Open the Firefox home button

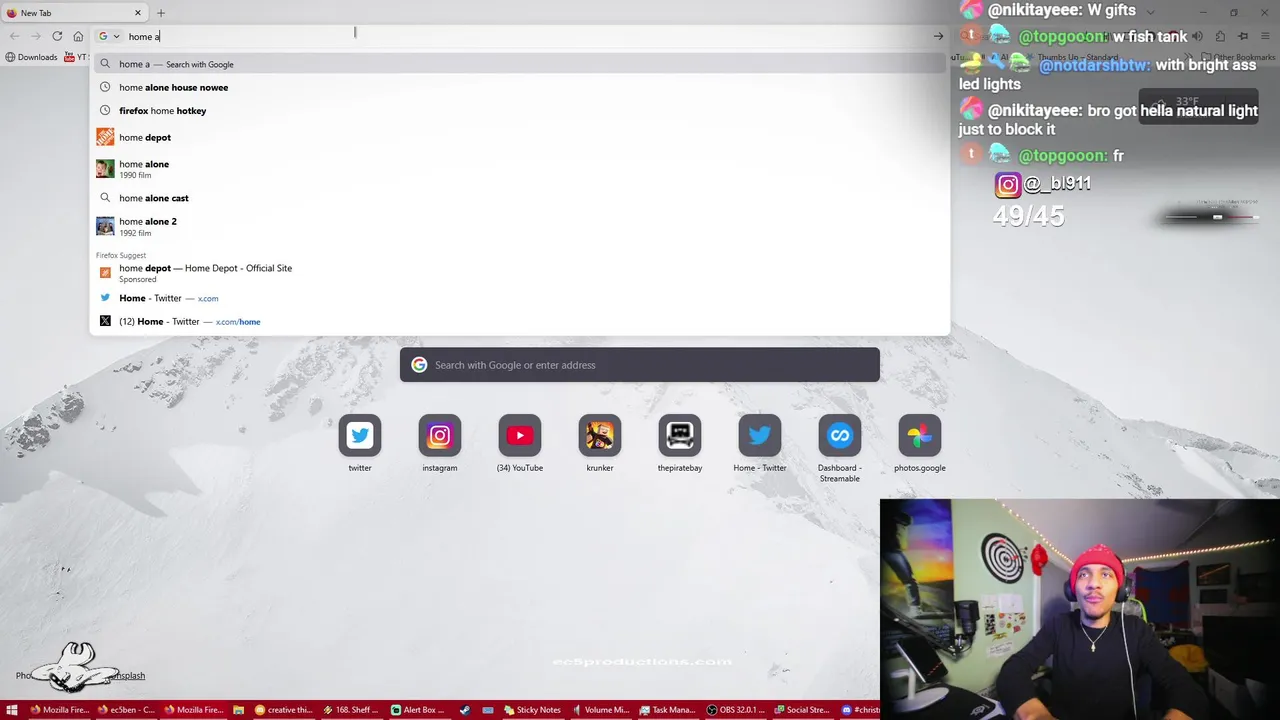pos(78,36)
